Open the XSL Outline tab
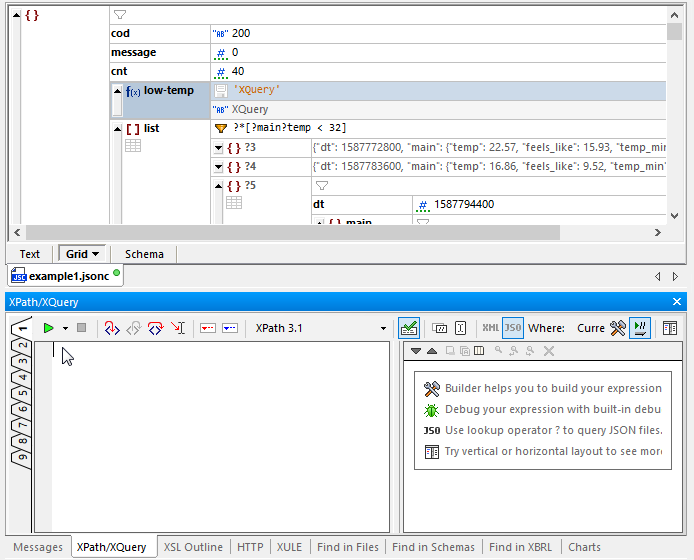This screenshot has width=694, height=560. point(193,547)
